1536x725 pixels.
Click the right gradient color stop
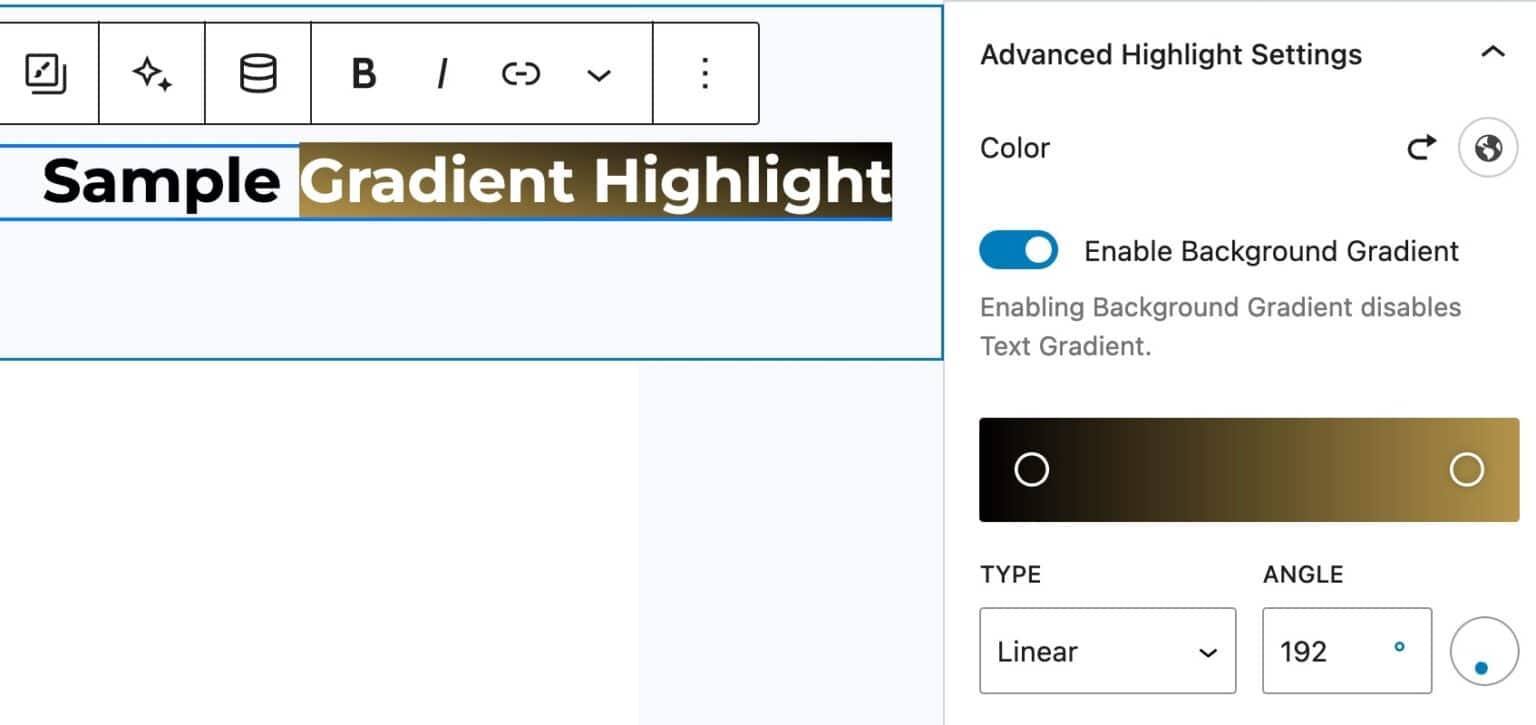[1466, 469]
